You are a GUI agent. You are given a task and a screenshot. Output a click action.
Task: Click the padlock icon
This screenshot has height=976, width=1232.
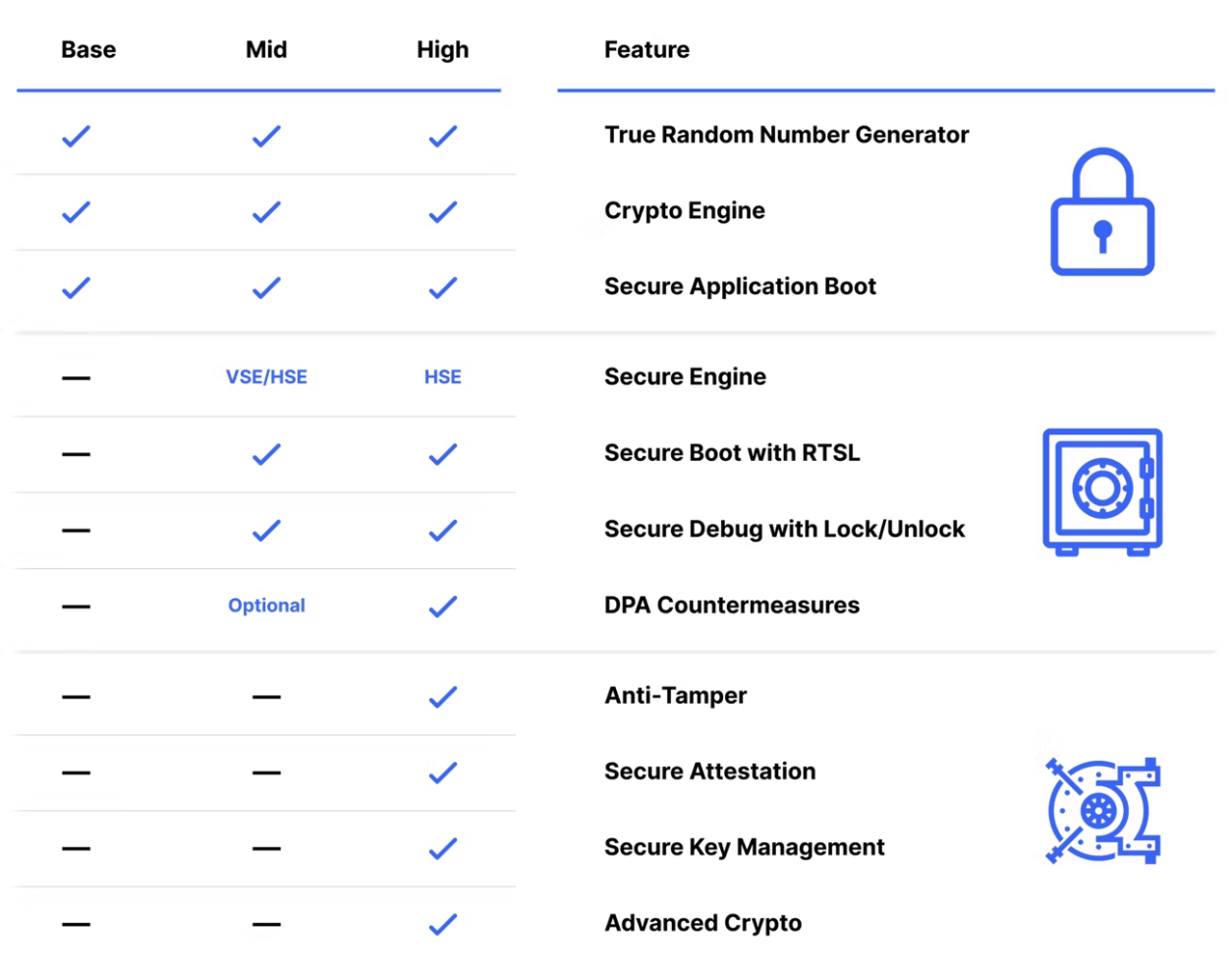1102,211
